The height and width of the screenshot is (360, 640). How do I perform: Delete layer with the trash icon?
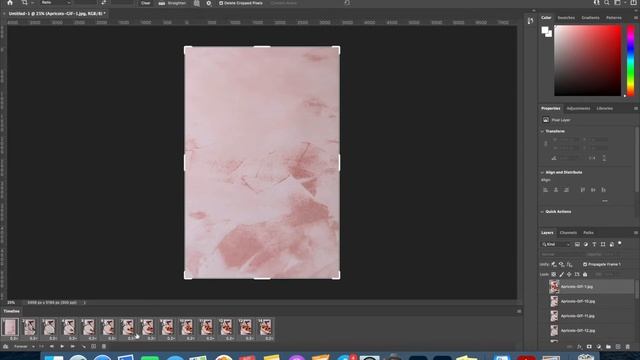point(628,347)
